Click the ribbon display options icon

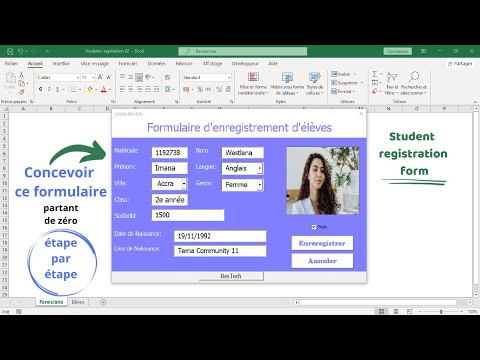(x=423, y=51)
